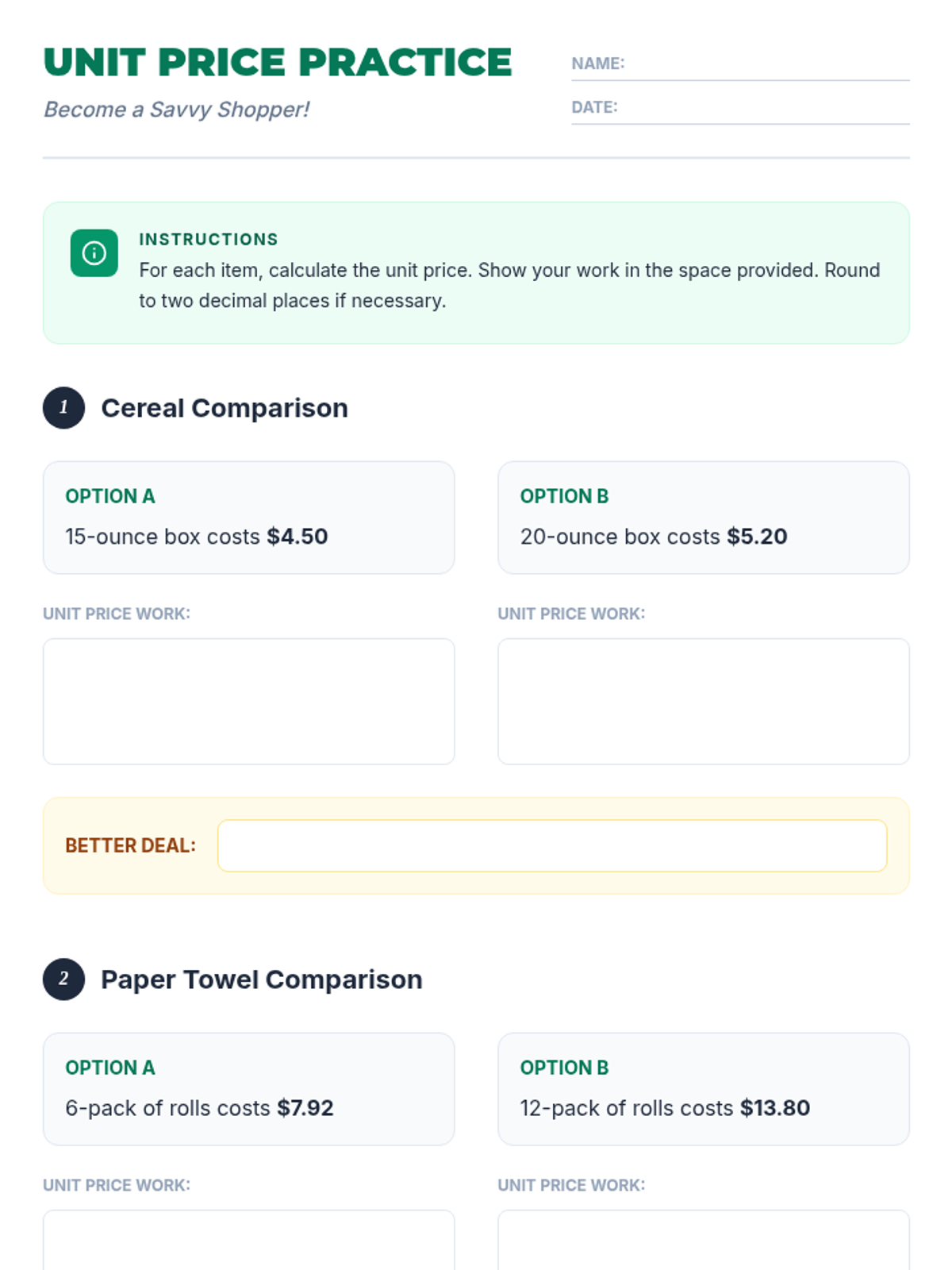The width and height of the screenshot is (952, 1270).
Task: Click the Unit Price Practice title
Action: coord(278,63)
